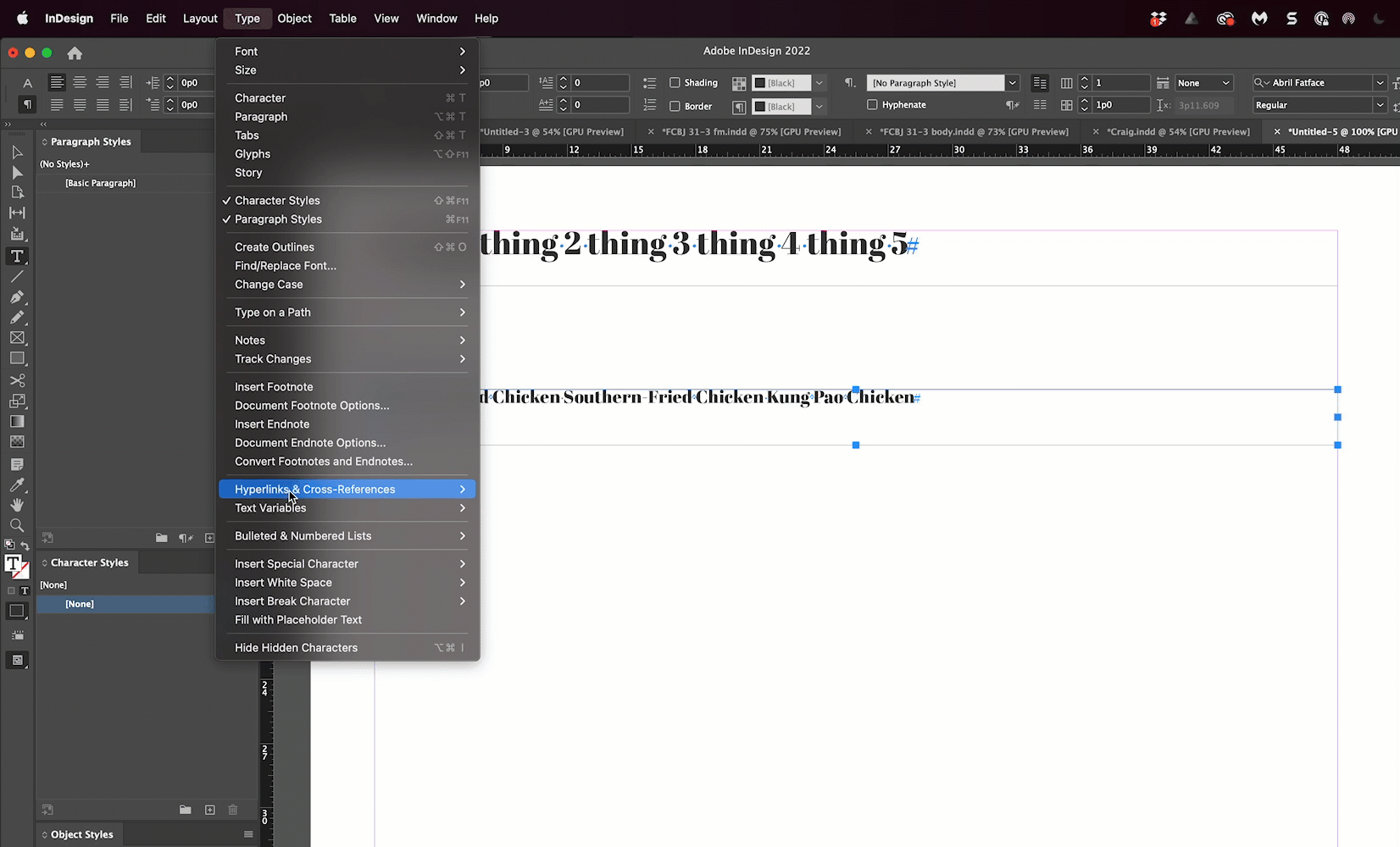The height and width of the screenshot is (847, 1400).
Task: Choose Insert Footnote menu item
Action: (347, 387)
